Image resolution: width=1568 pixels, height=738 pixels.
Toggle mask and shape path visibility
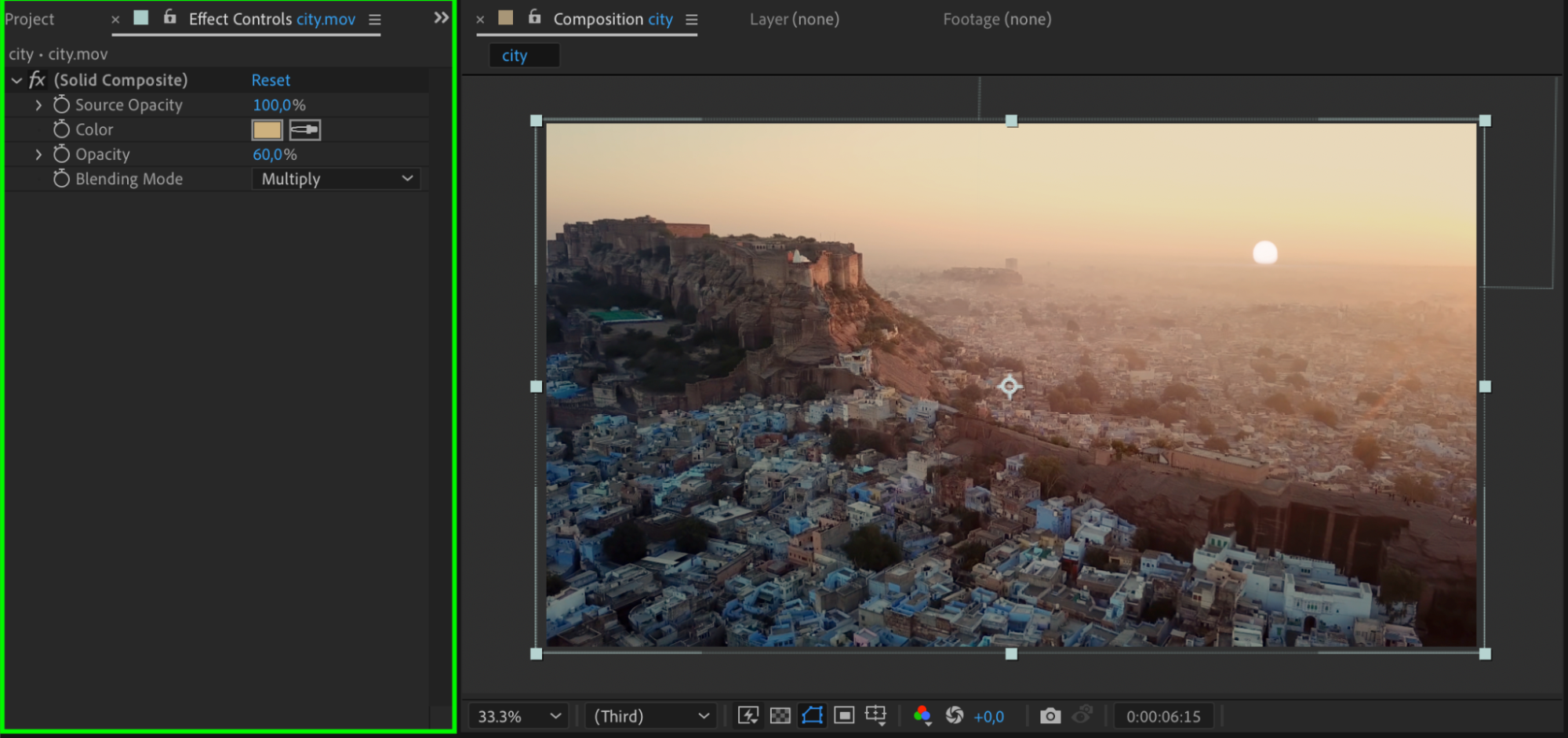click(812, 715)
